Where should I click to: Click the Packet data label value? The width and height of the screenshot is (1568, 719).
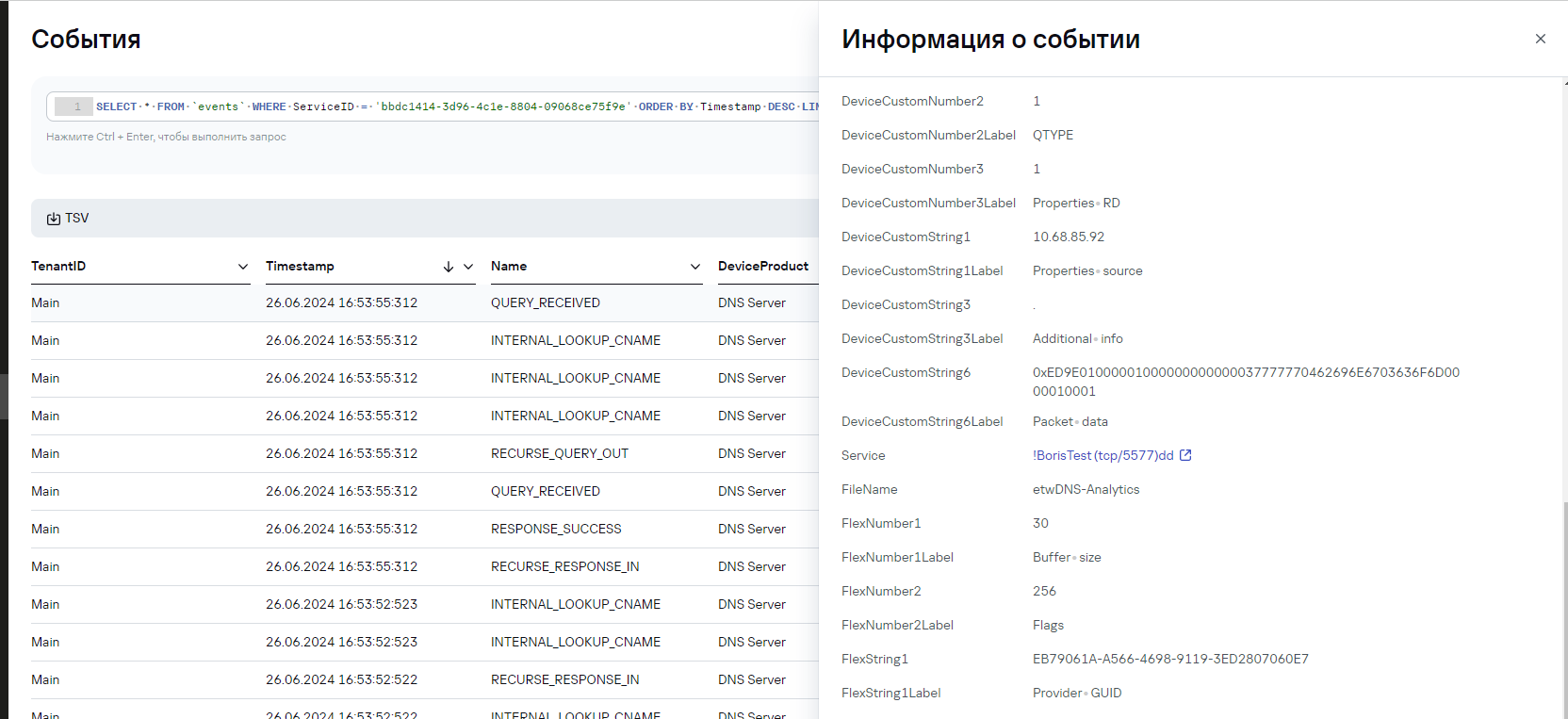coord(1070,421)
